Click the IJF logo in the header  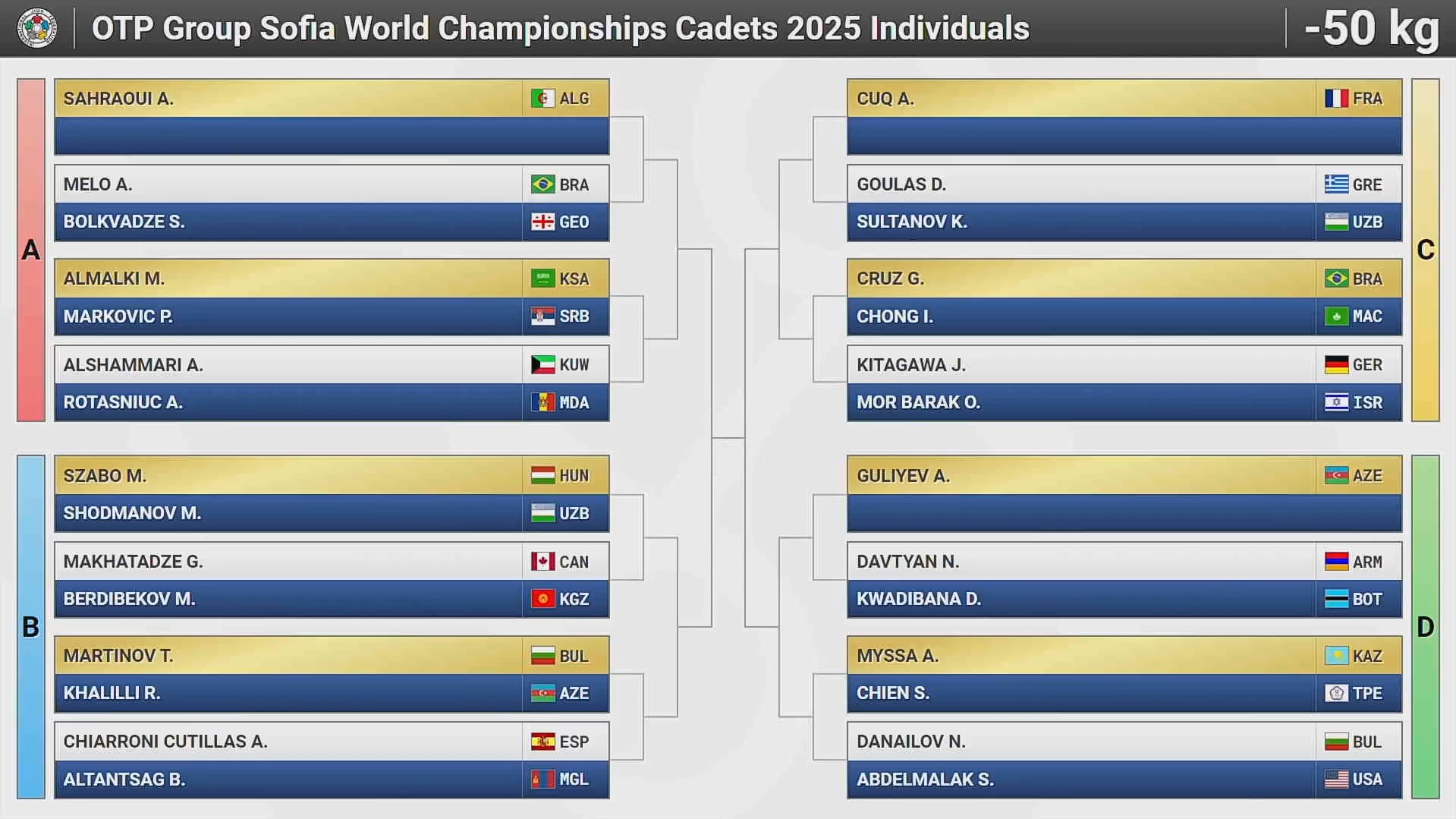coord(36,29)
